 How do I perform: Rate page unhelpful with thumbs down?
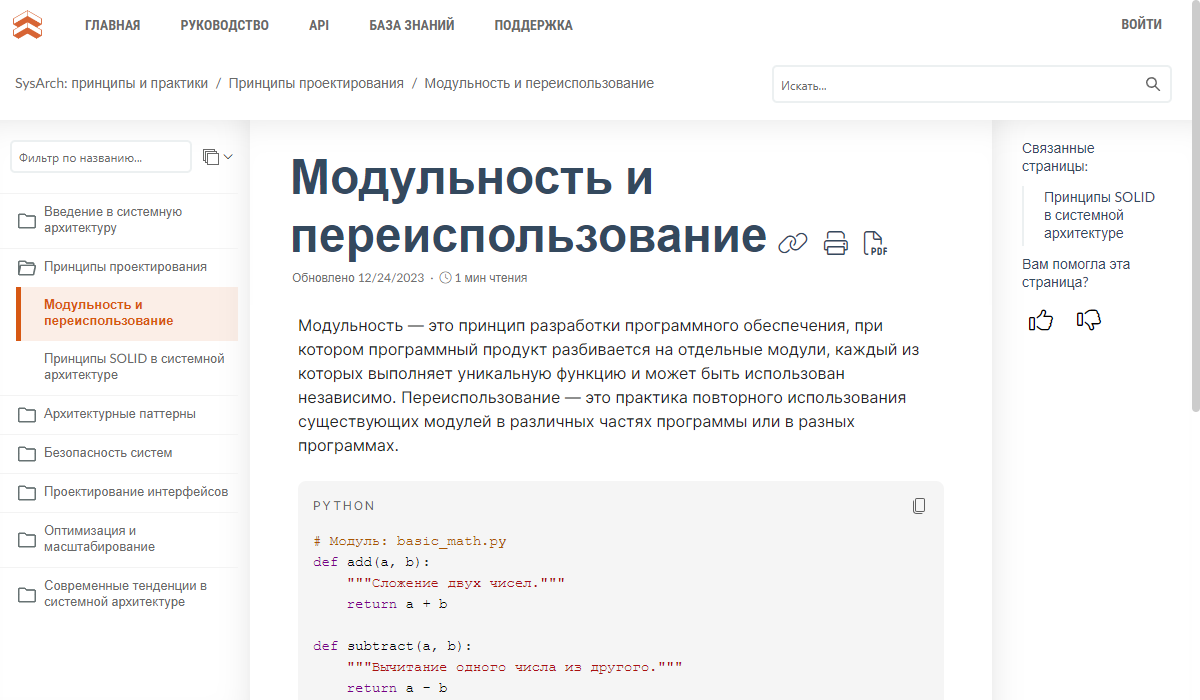pos(1088,321)
